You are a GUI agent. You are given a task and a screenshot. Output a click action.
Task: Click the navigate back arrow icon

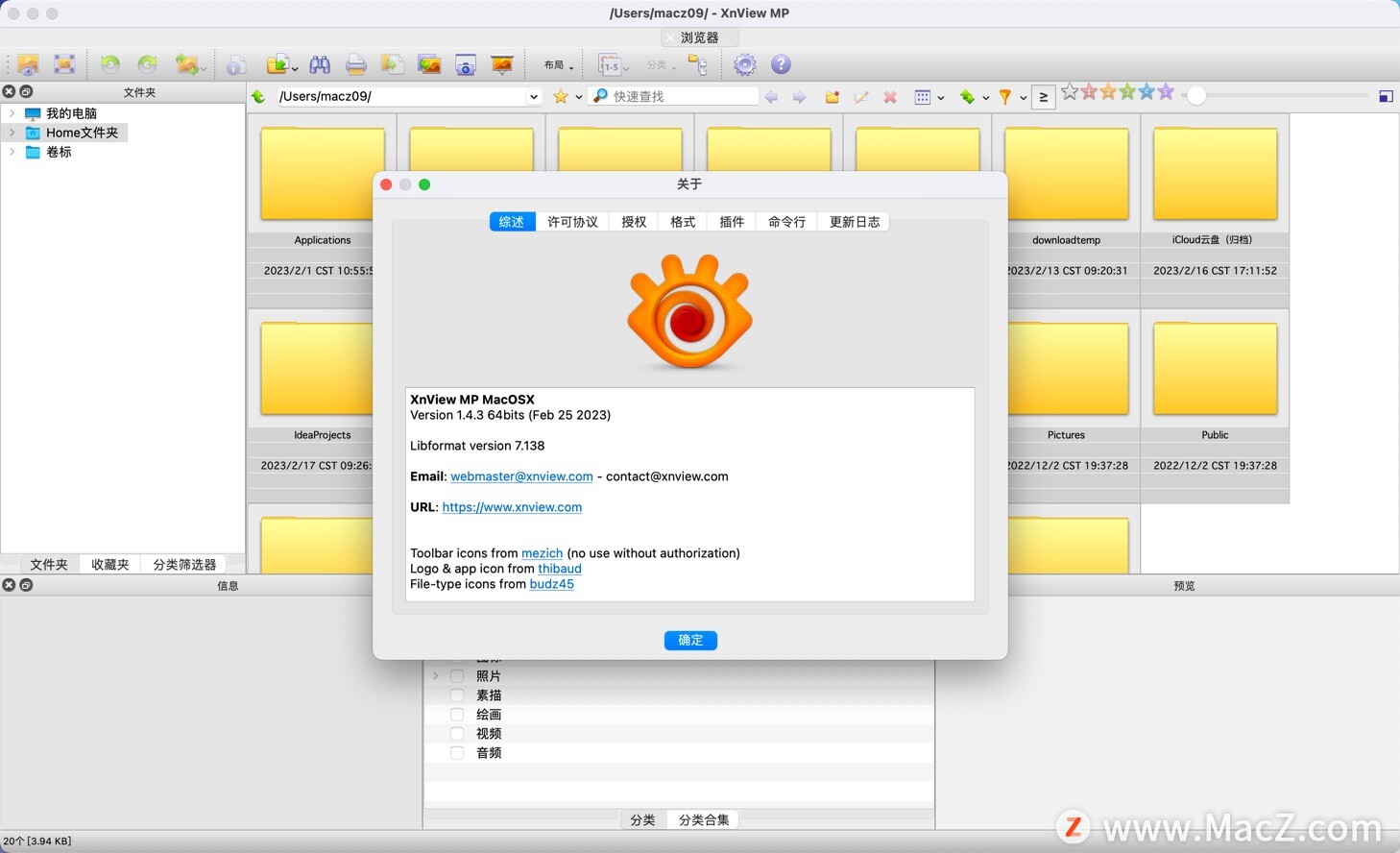click(771, 97)
